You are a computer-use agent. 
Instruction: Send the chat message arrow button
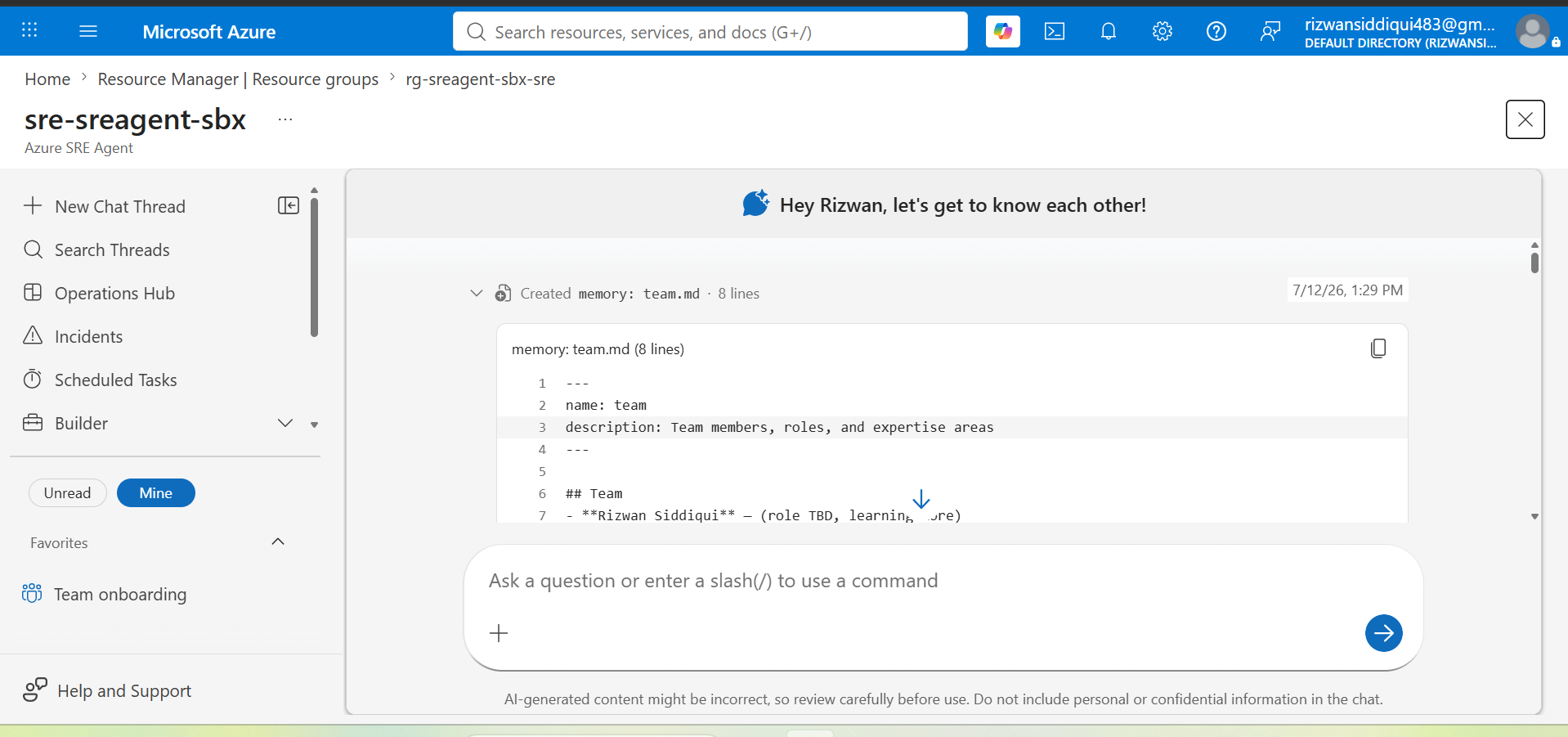pyautogui.click(x=1383, y=633)
